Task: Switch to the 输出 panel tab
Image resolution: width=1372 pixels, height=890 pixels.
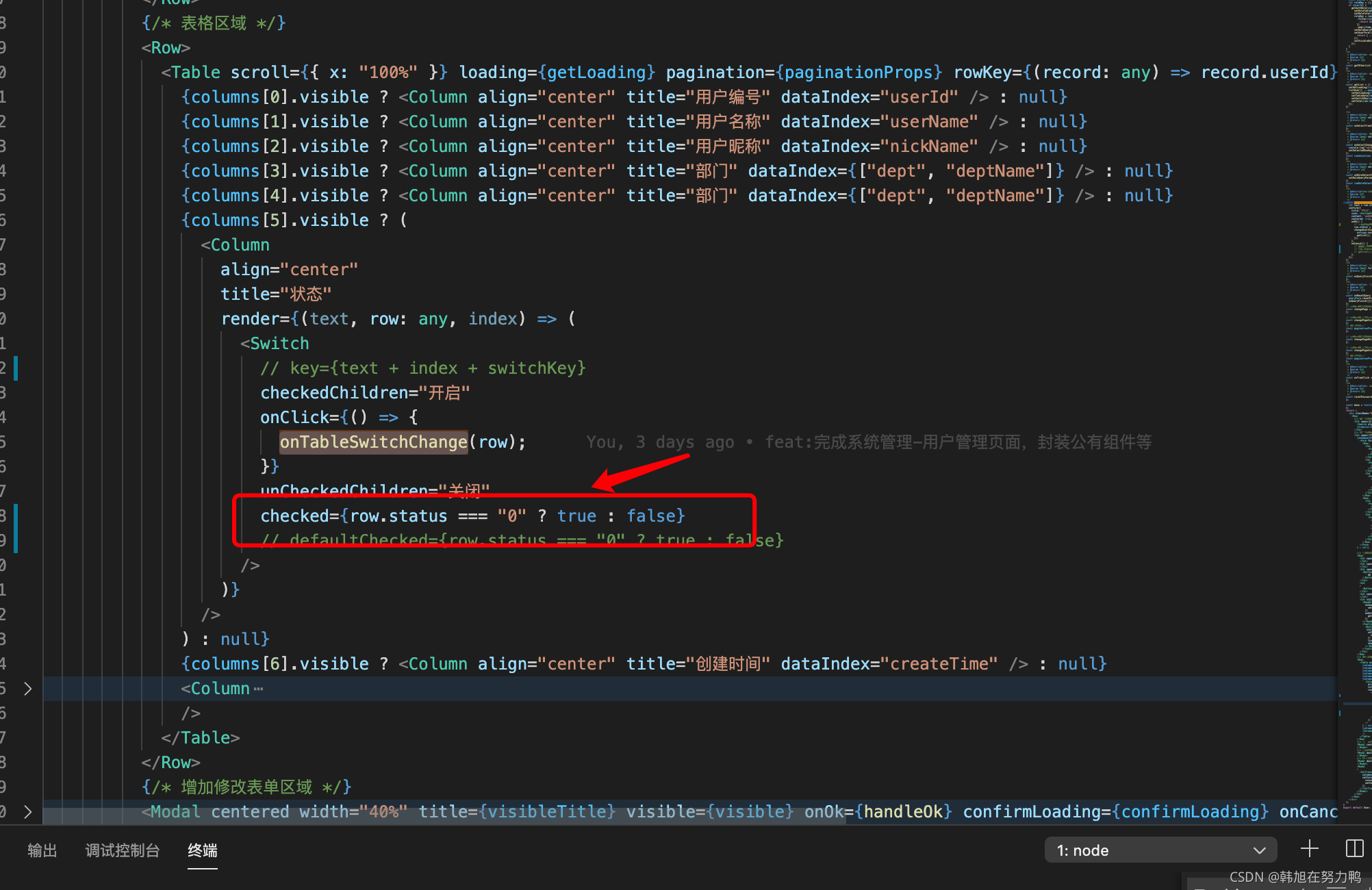Action: click(x=42, y=850)
